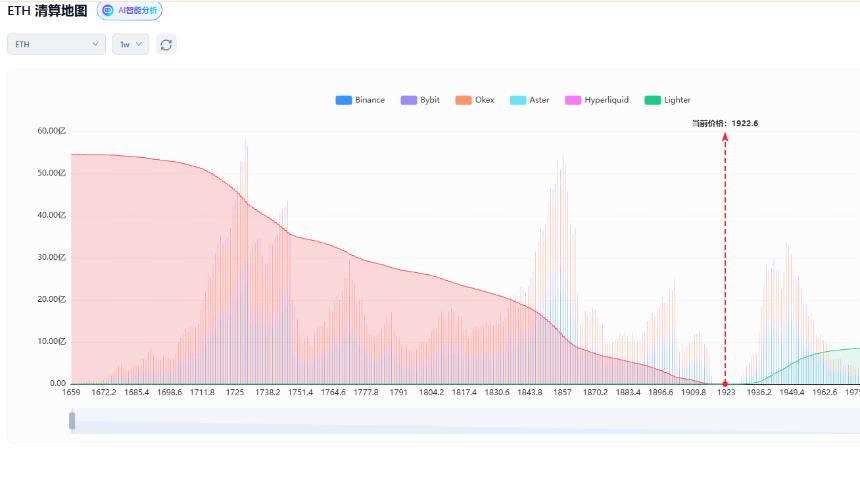Click the Hyperliquid legend label text
The image size is (860, 484).
coord(607,100)
